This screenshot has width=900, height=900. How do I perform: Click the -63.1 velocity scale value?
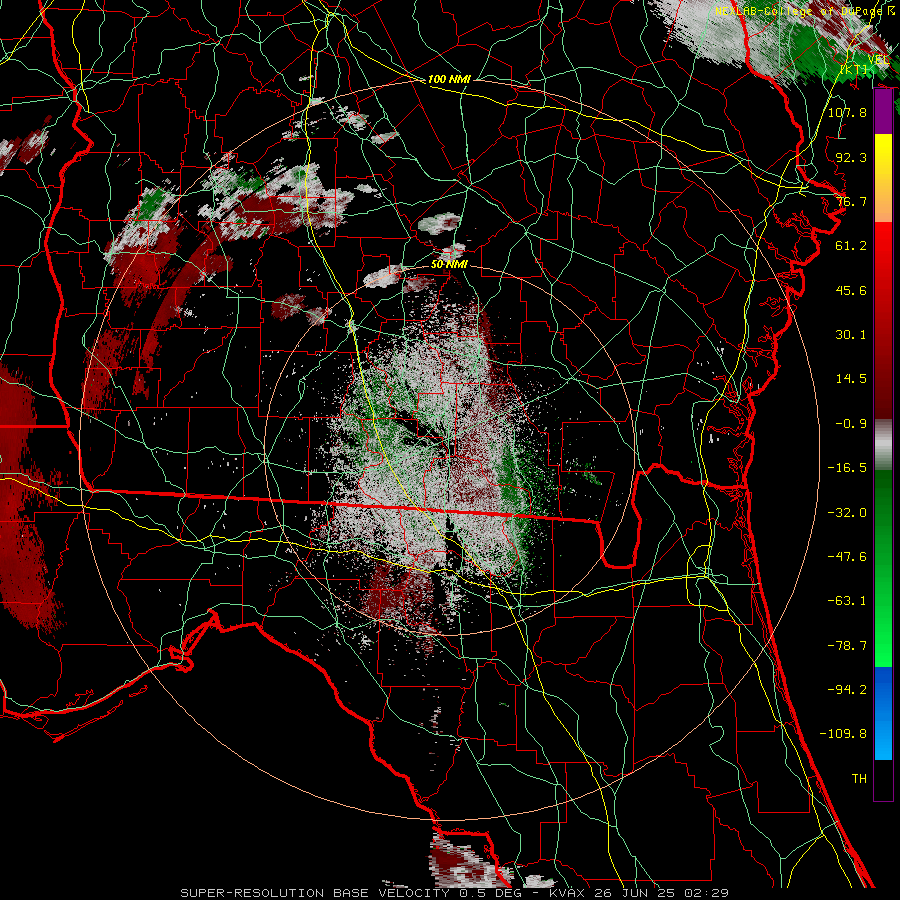(847, 601)
